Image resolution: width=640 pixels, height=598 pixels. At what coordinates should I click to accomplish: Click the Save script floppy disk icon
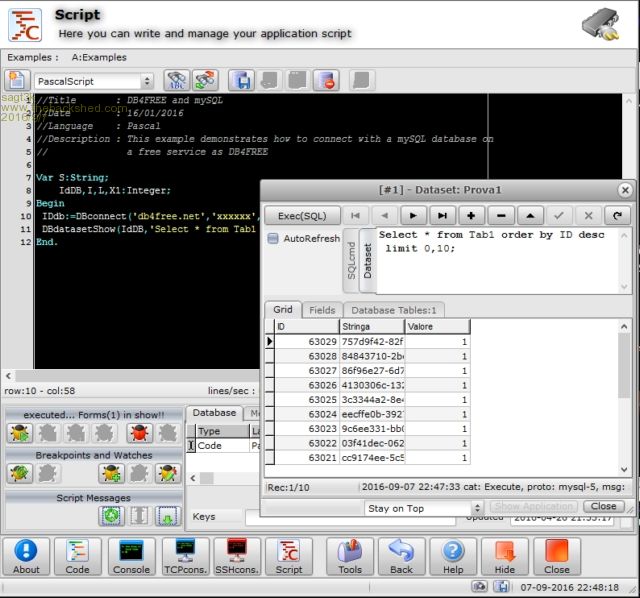coord(240,81)
